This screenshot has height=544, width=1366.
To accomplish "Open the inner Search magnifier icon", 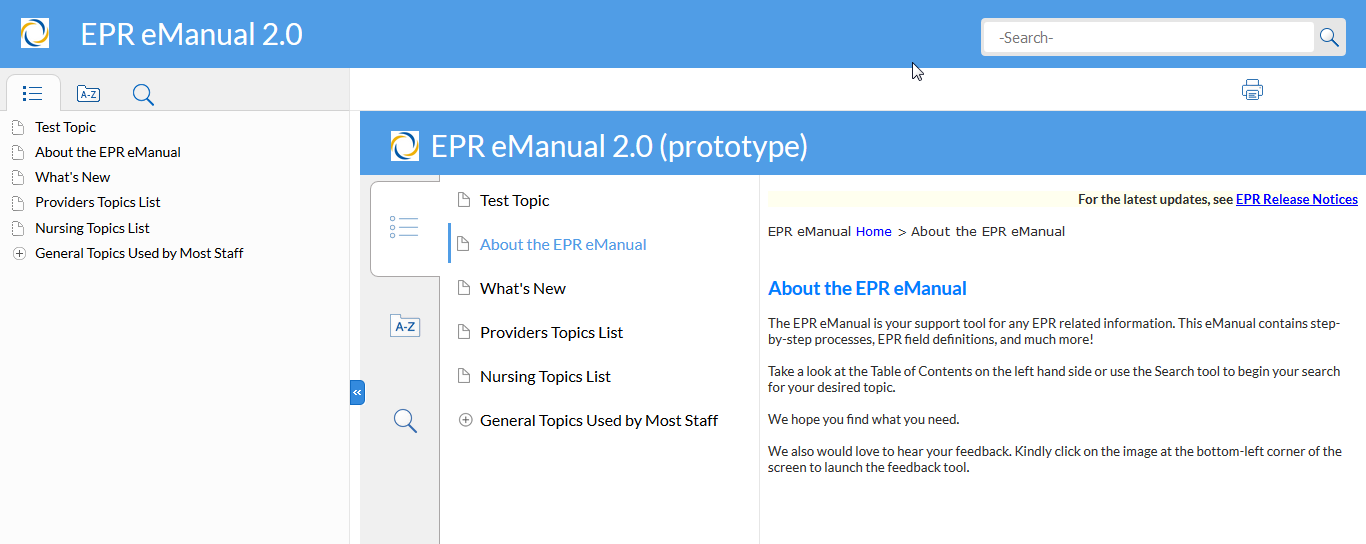I will pos(404,420).
